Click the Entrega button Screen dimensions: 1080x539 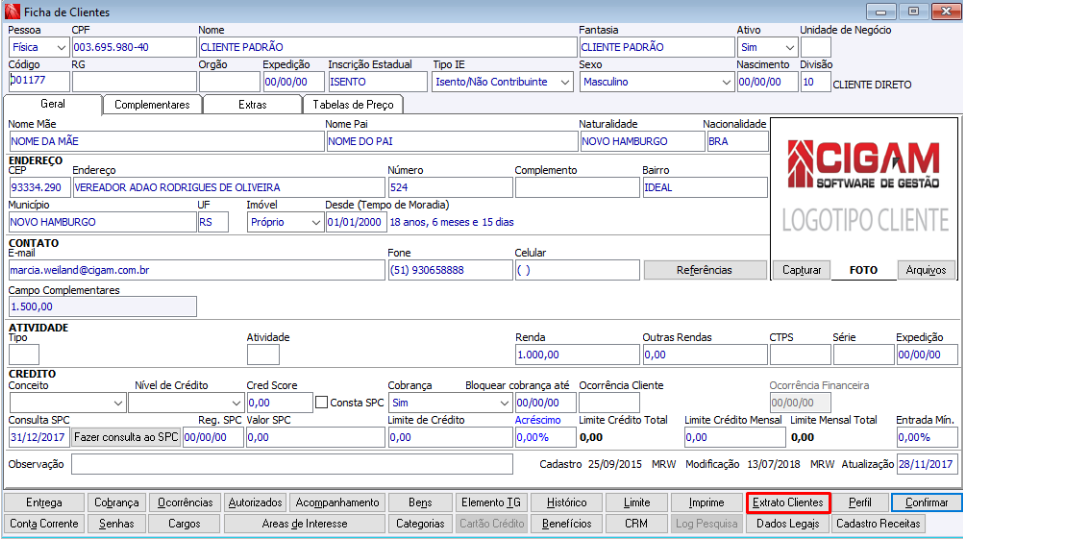(44, 503)
